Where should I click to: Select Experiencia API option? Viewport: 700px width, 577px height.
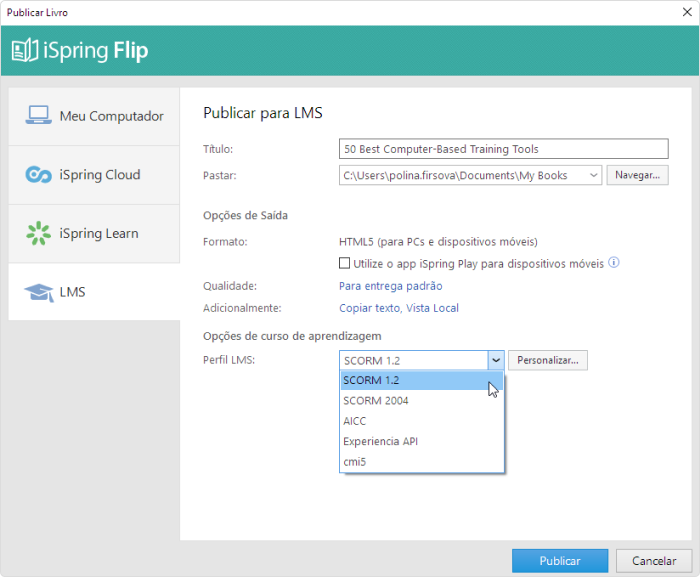(422, 441)
